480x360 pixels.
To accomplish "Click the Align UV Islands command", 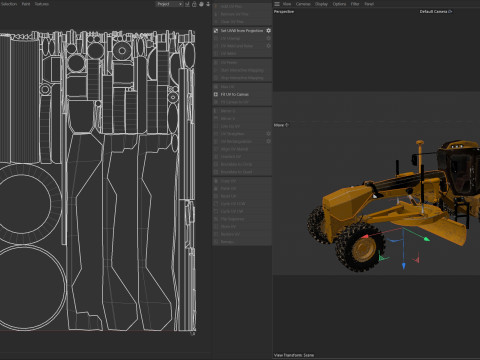I will (x=234, y=149).
